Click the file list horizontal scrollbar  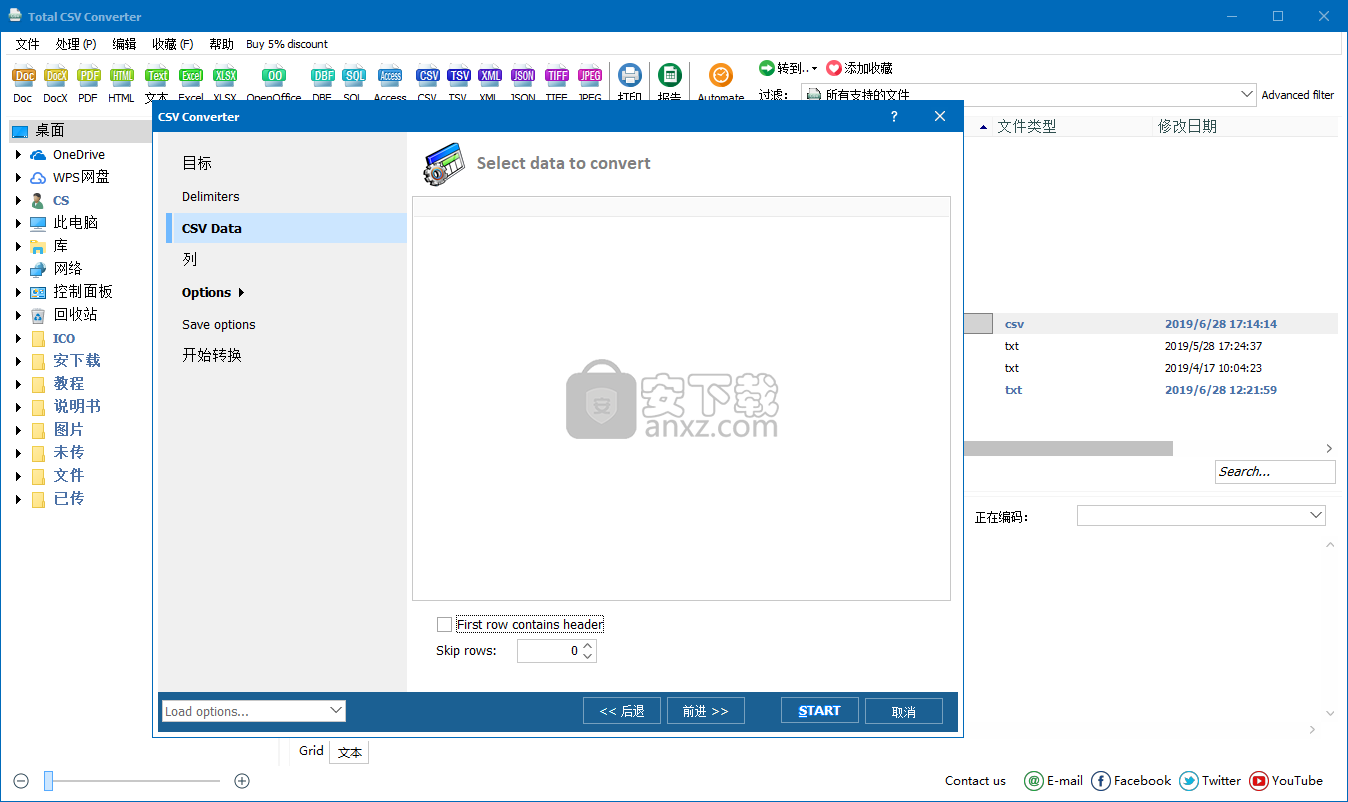click(1068, 449)
